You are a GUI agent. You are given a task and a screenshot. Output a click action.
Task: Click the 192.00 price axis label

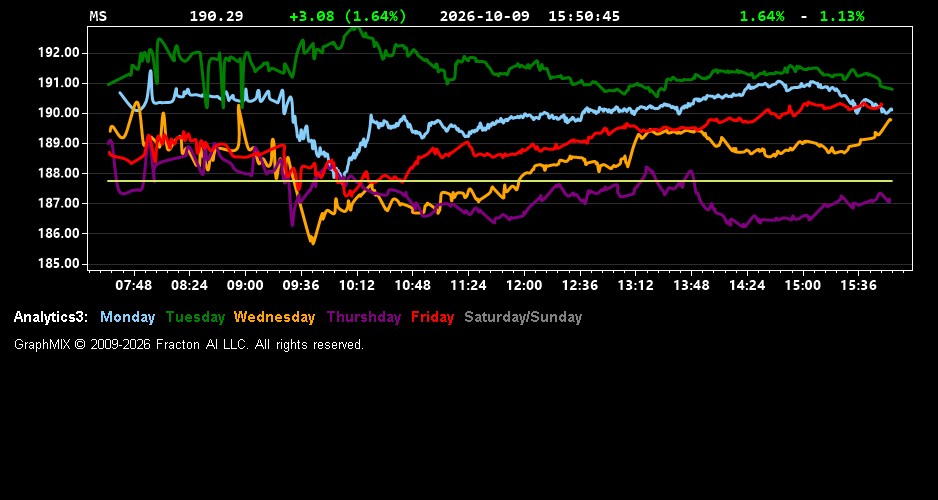click(x=59, y=53)
